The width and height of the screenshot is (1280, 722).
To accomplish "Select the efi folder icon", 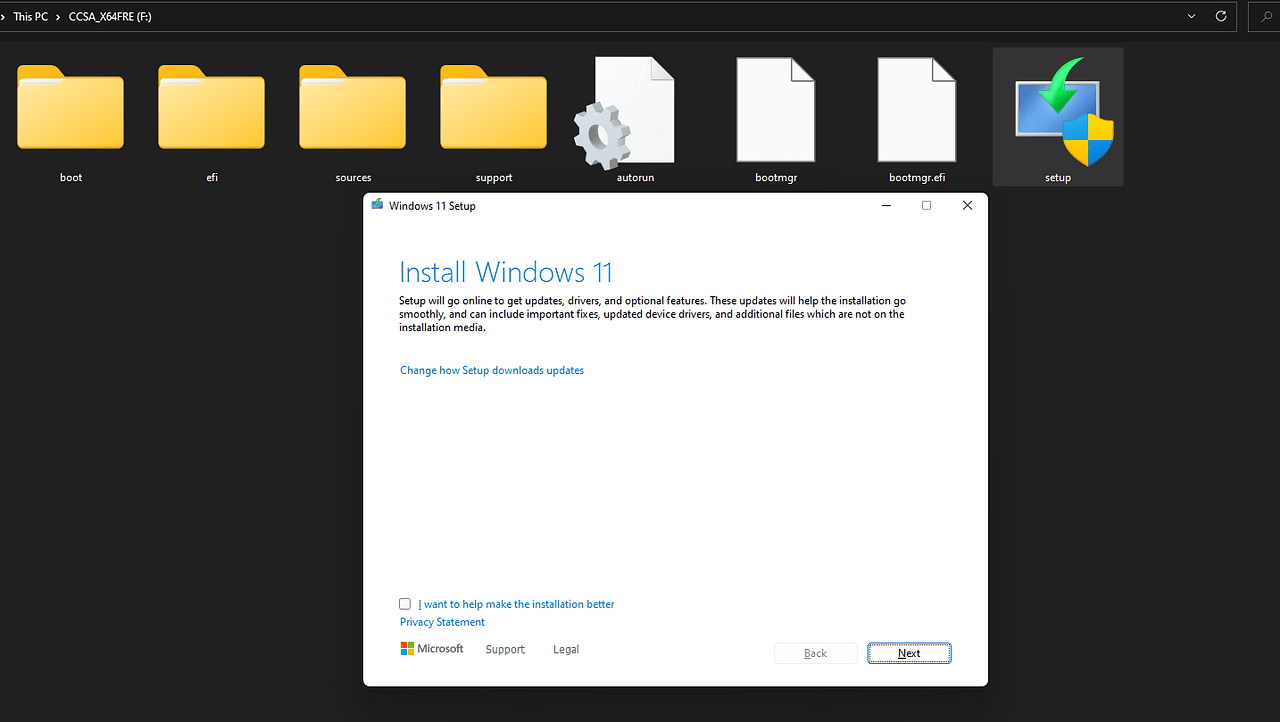I will coord(212,107).
